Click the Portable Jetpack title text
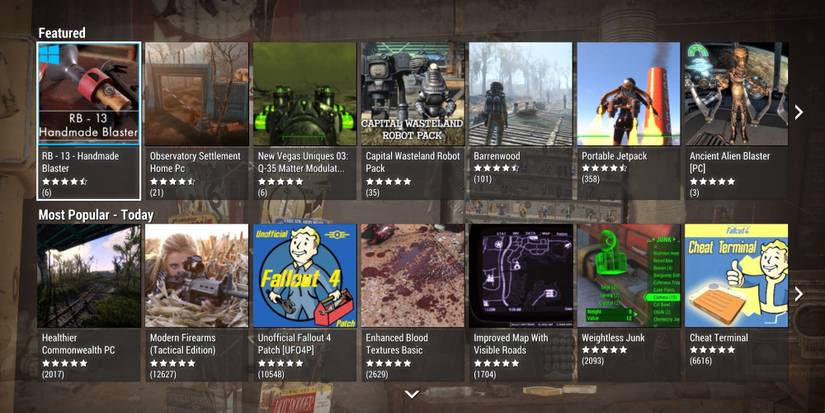825x413 pixels. (614, 156)
